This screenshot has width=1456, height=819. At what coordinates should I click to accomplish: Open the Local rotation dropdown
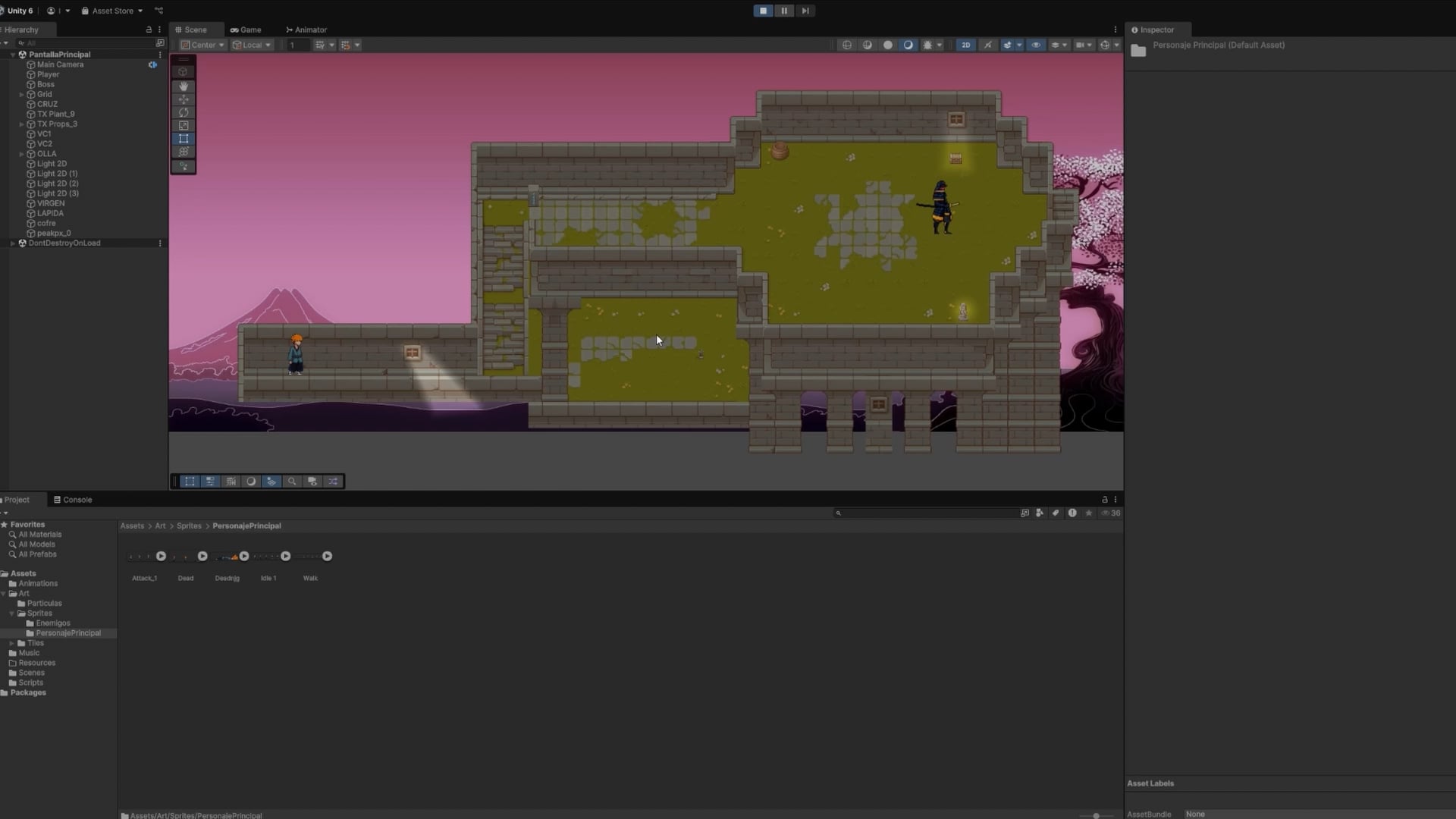click(252, 45)
